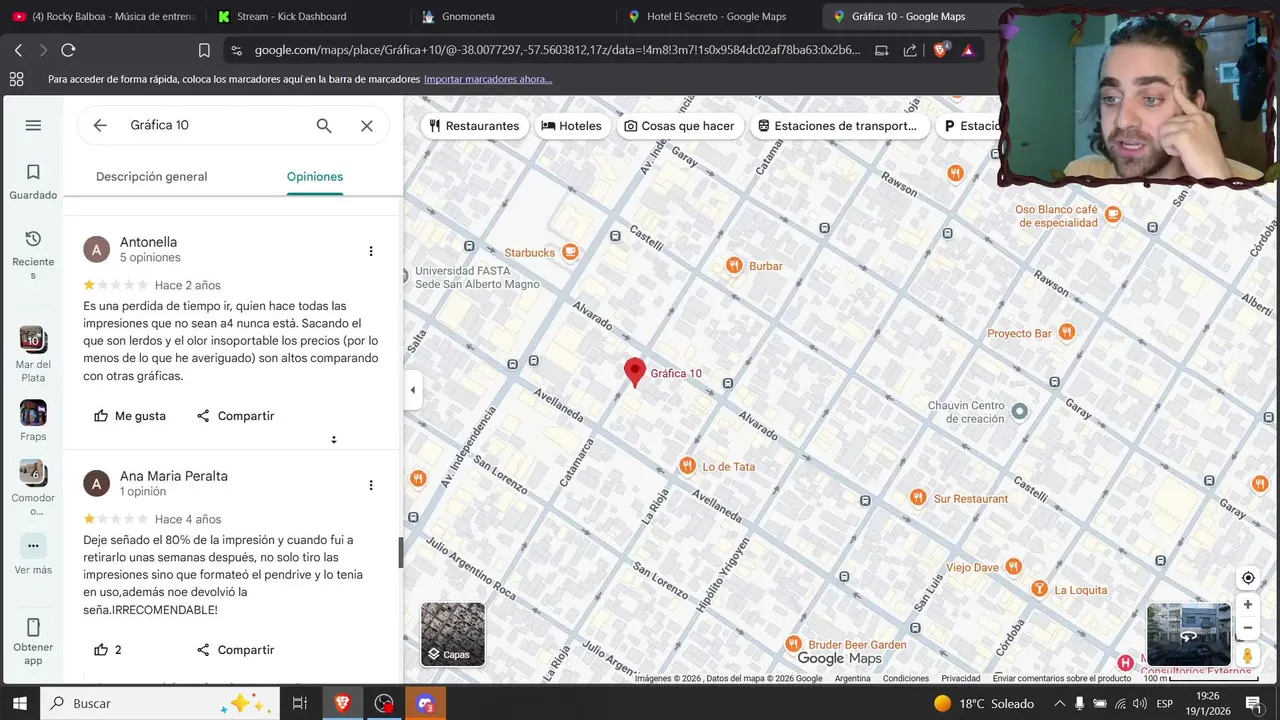Open the Mar del Plata recent item

pyautogui.click(x=33, y=354)
